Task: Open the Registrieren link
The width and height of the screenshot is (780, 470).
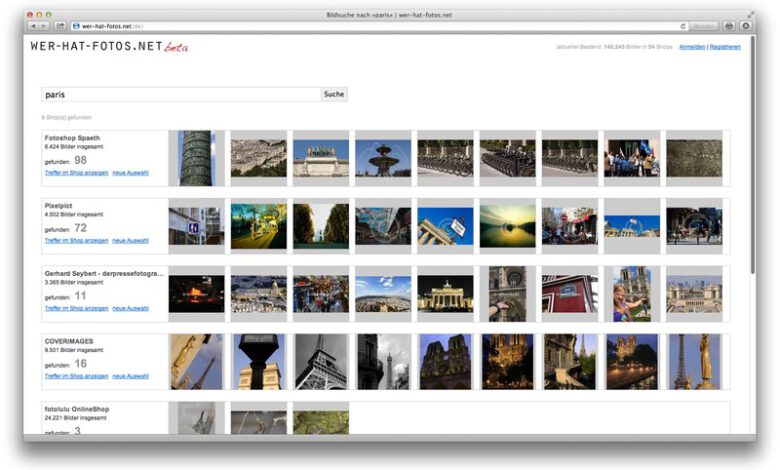Action: tap(725, 47)
